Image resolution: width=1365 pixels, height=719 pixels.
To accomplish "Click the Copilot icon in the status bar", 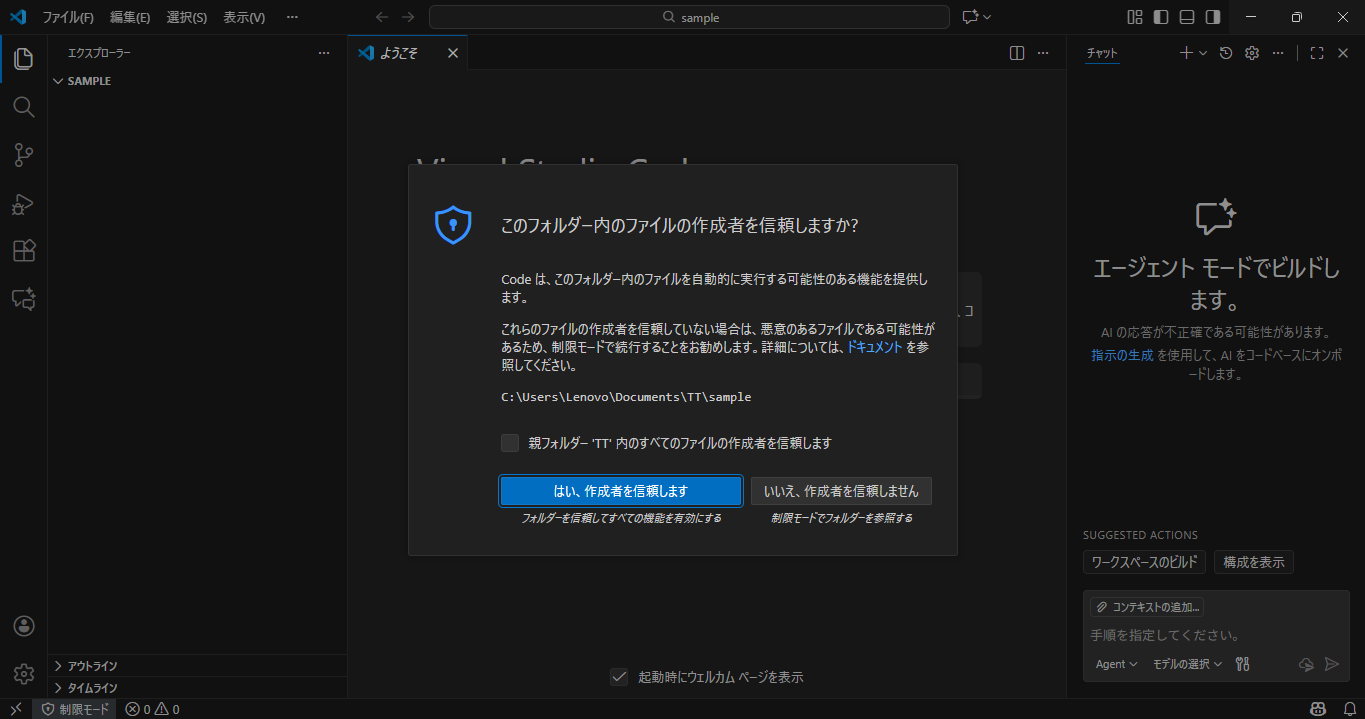I will pos(1318,709).
